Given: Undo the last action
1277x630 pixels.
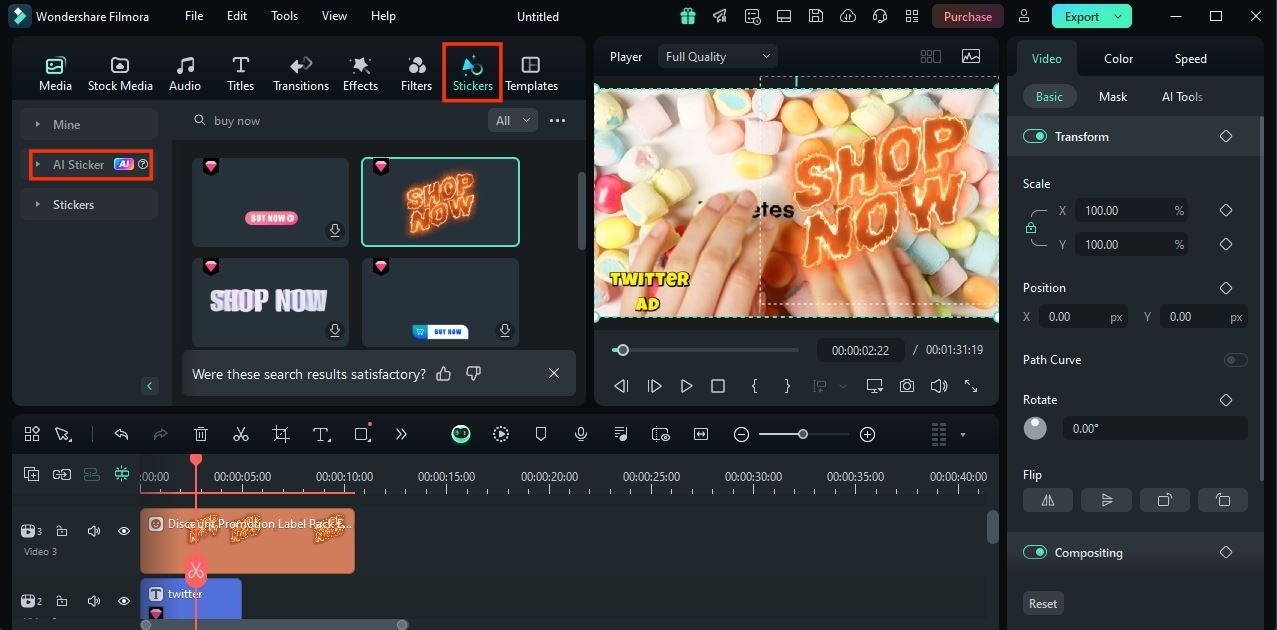Looking at the screenshot, I should [x=121, y=434].
